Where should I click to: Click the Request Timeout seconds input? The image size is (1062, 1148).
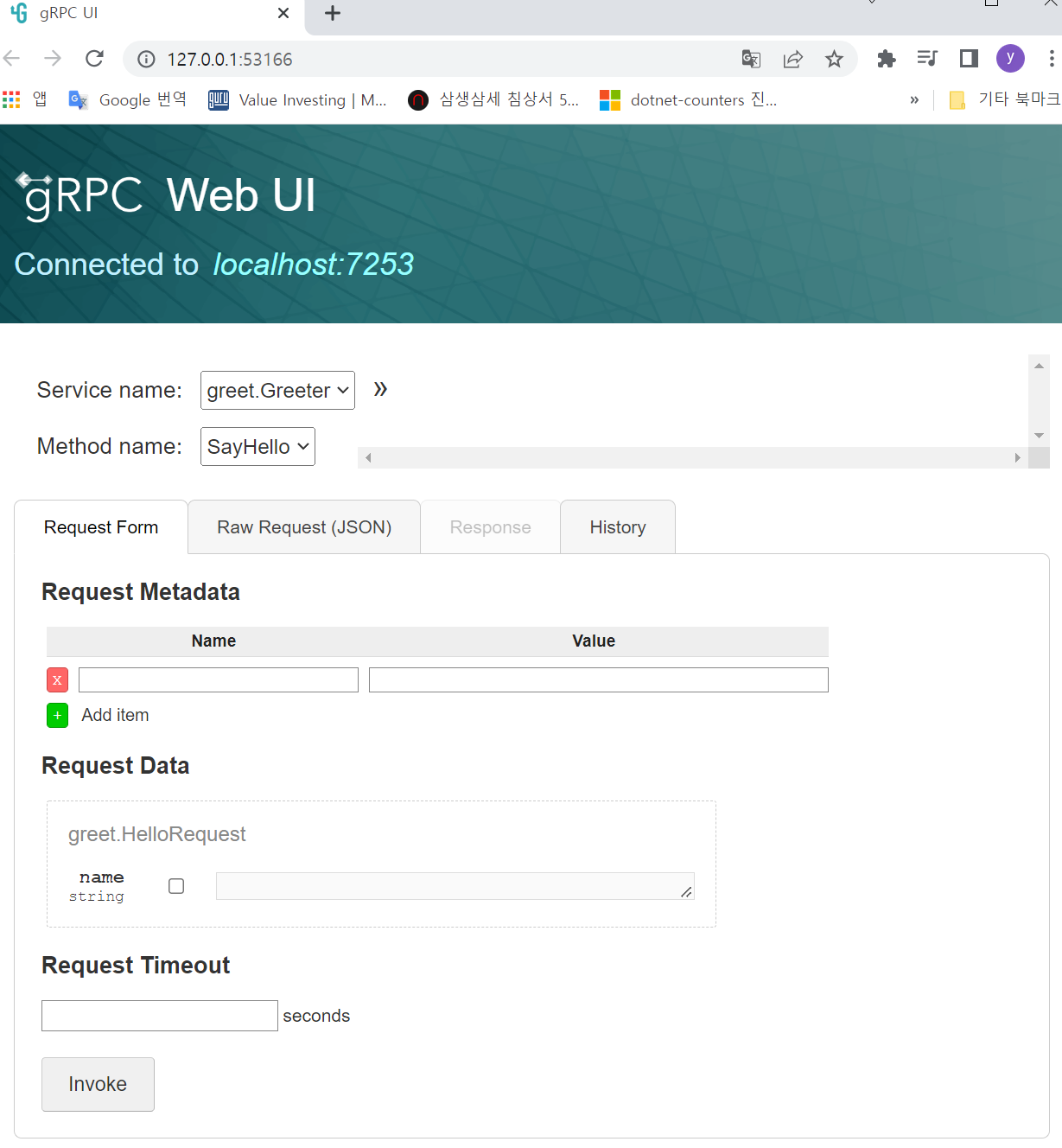coord(160,1016)
